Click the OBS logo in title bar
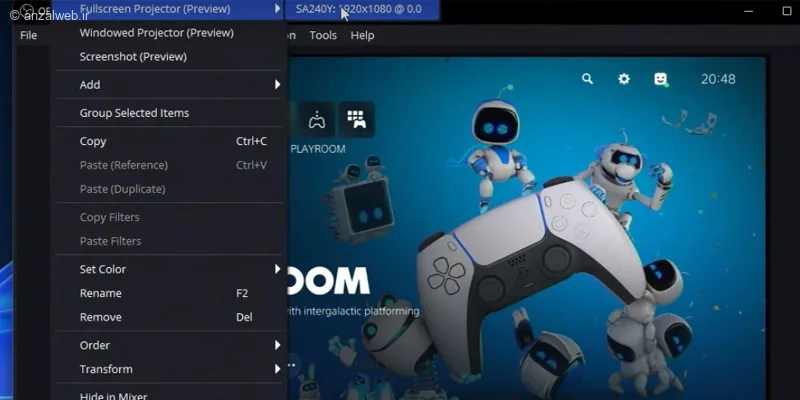The height and width of the screenshot is (400, 800). click(x=13, y=10)
